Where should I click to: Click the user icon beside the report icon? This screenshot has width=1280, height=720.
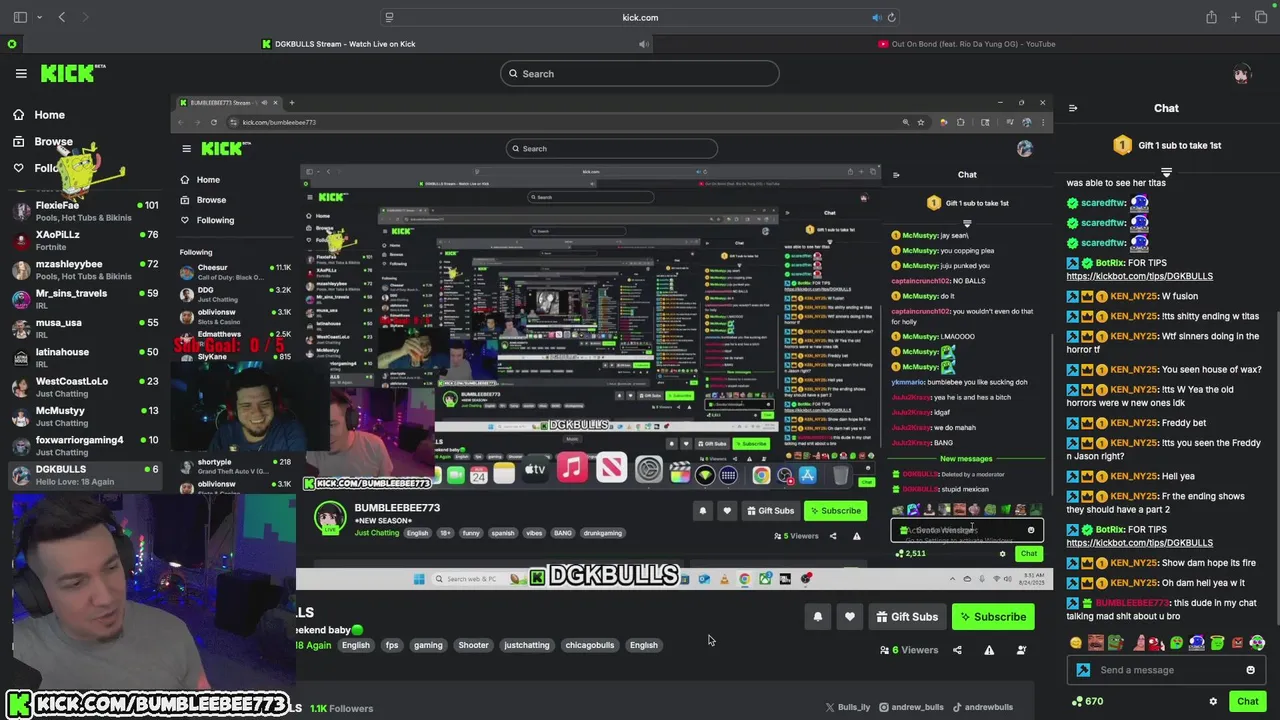pos(1021,650)
